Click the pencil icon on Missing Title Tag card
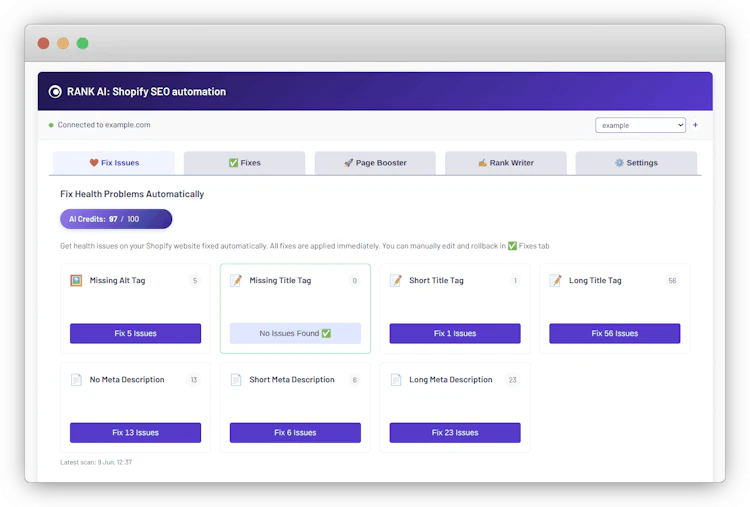The width and height of the screenshot is (750, 507). tap(236, 280)
